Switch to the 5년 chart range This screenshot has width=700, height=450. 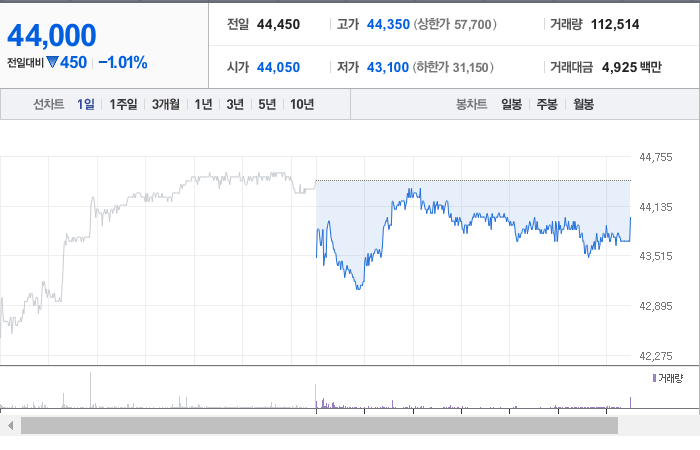tap(267, 104)
